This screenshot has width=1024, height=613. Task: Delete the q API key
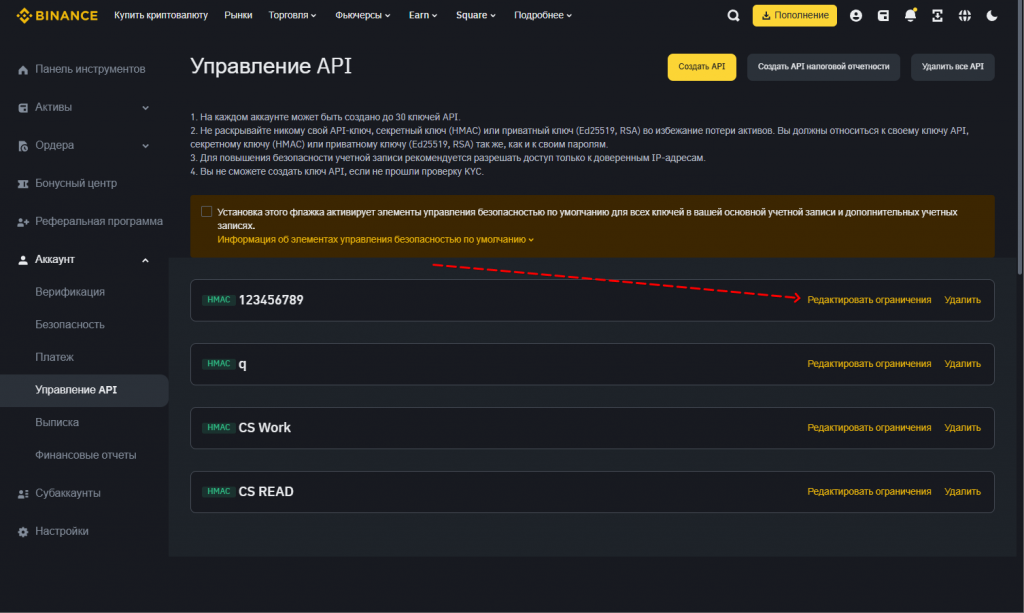tap(963, 364)
